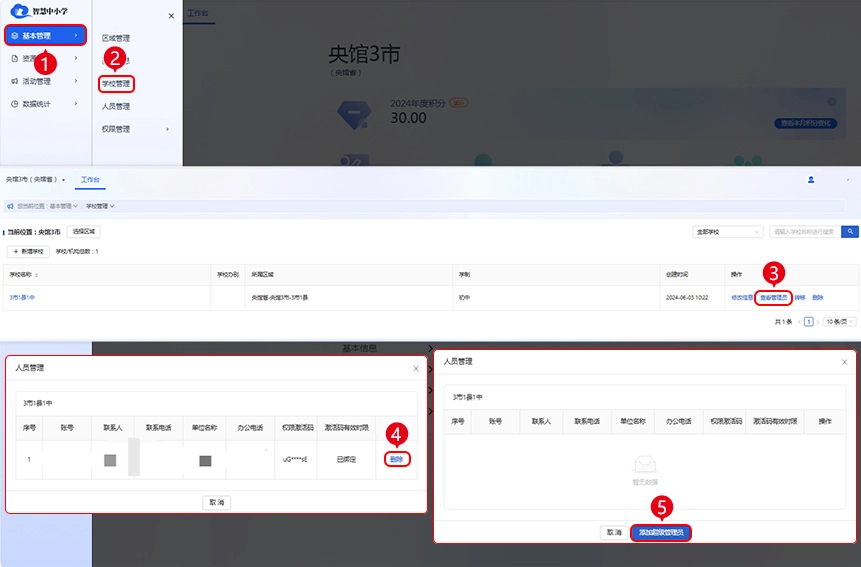Open the 10条/页 page size dropdown
861x567 pixels.
pos(838,322)
